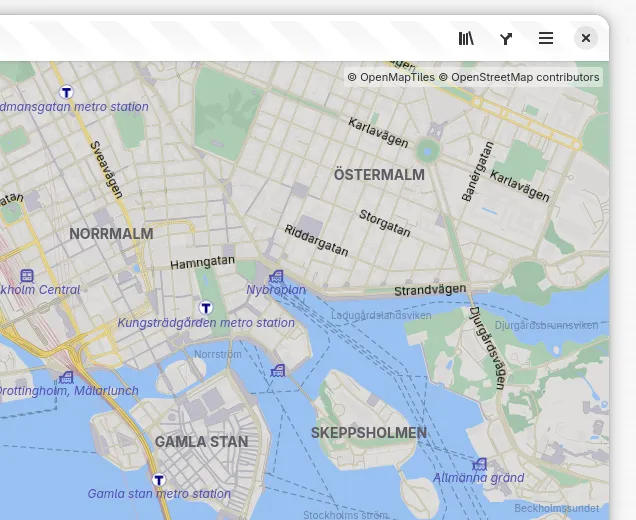The width and height of the screenshot is (636, 520).
Task: Select the Nybroplan ferry terminal icon
Action: pyautogui.click(x=277, y=276)
